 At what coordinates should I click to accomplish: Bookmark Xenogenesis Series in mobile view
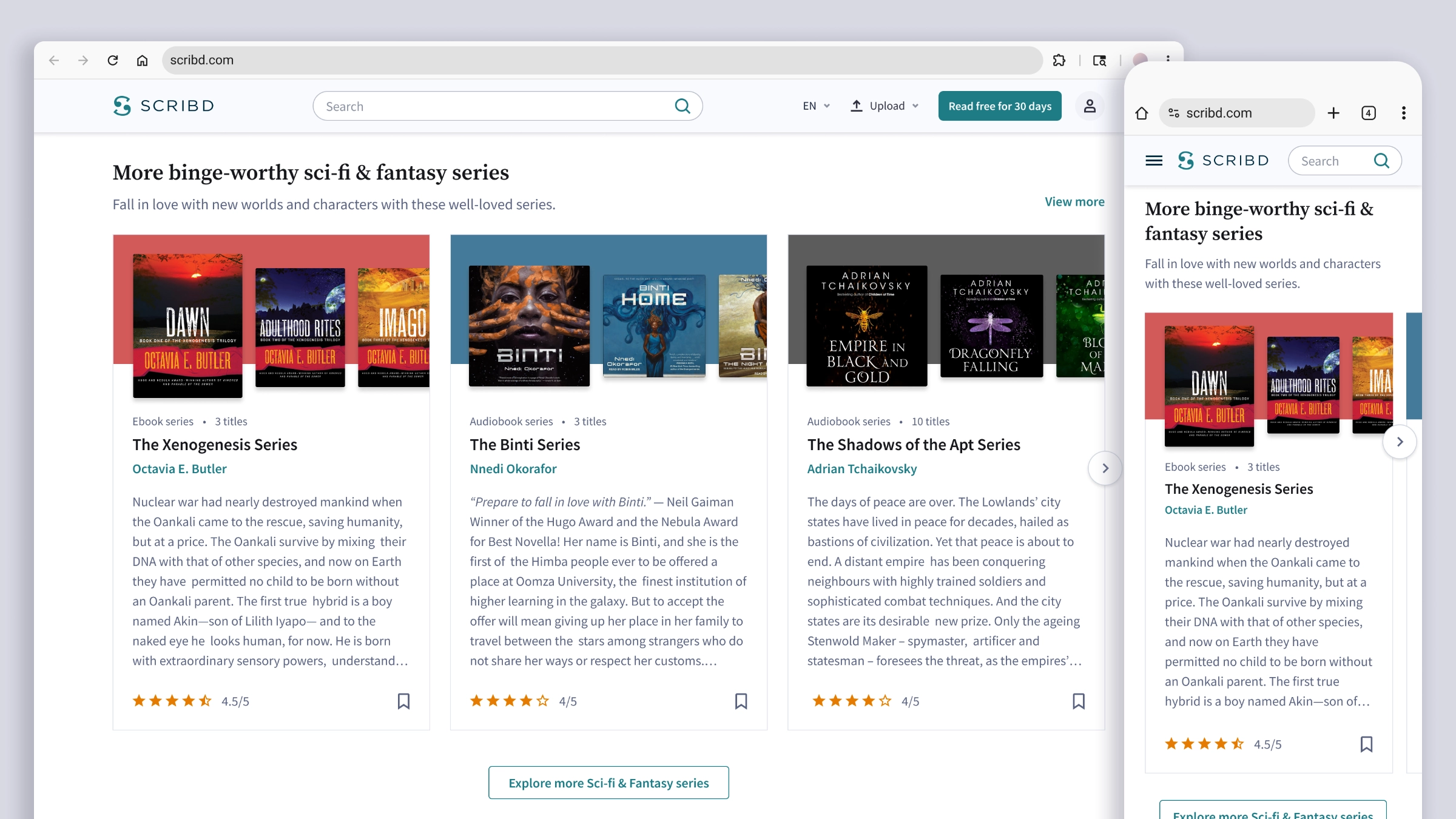1366,744
